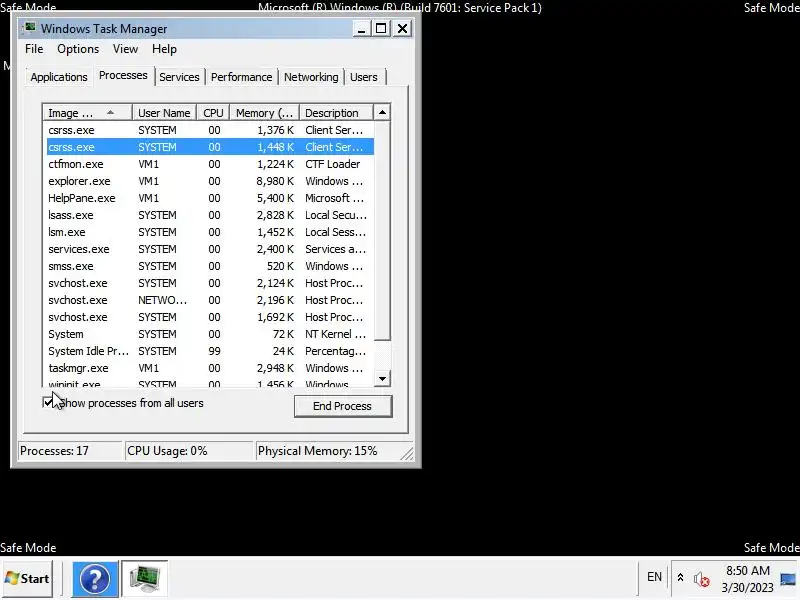The width and height of the screenshot is (800, 600).
Task: Click the scrollbar up arrow
Action: click(382, 112)
